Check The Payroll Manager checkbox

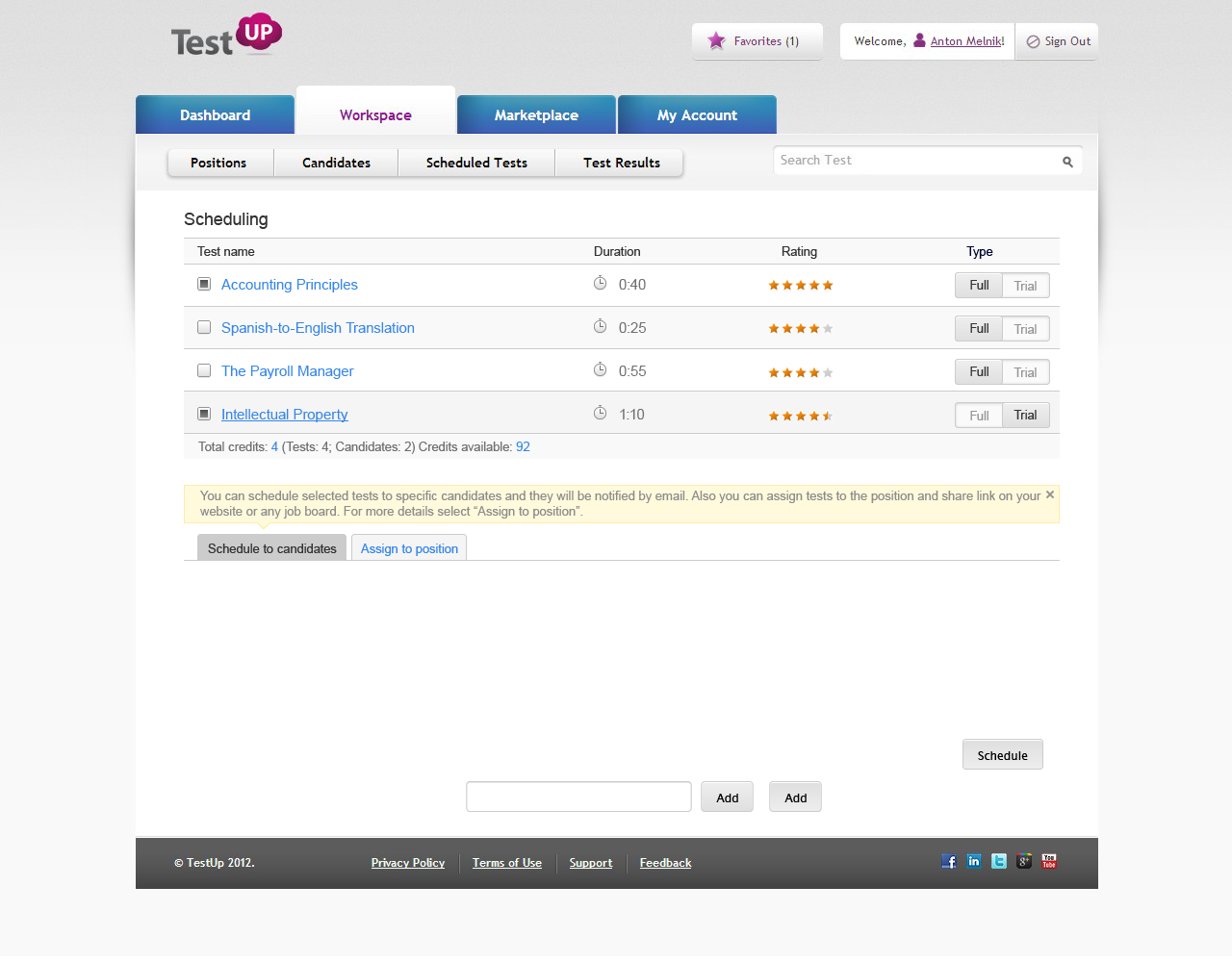204,370
